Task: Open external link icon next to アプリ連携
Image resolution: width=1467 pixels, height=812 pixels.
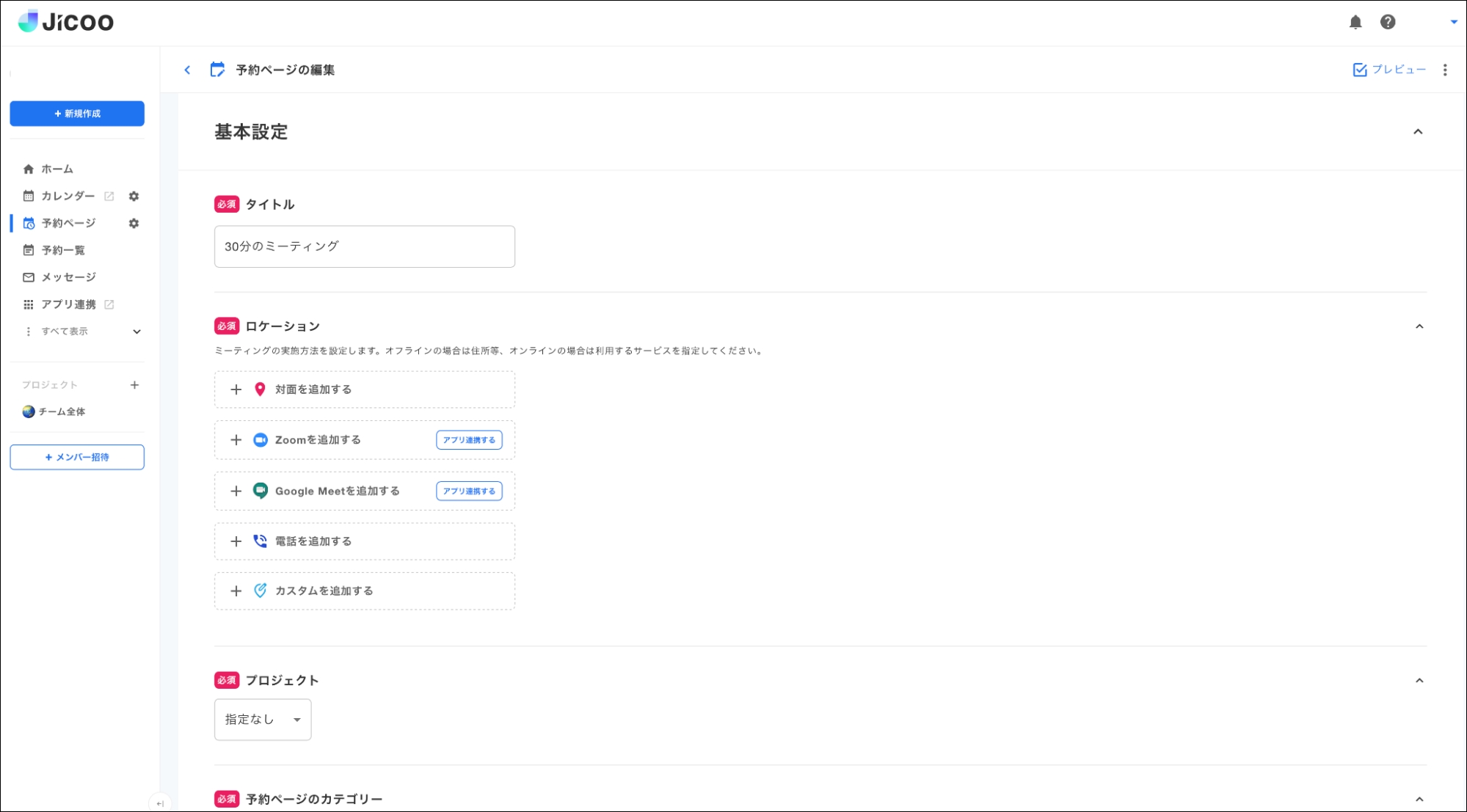Action: [109, 304]
